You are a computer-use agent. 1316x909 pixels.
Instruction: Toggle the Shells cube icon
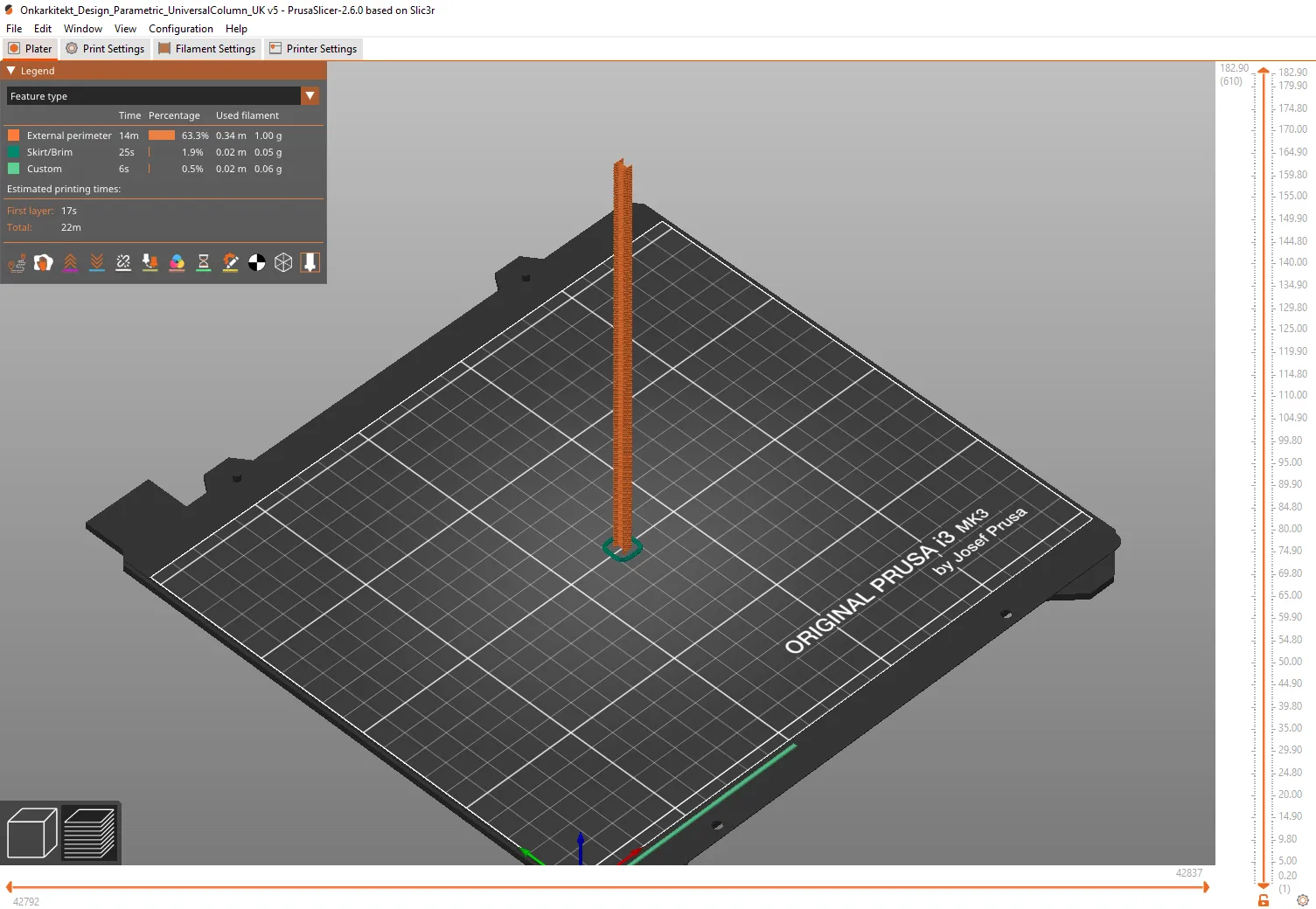click(x=283, y=262)
